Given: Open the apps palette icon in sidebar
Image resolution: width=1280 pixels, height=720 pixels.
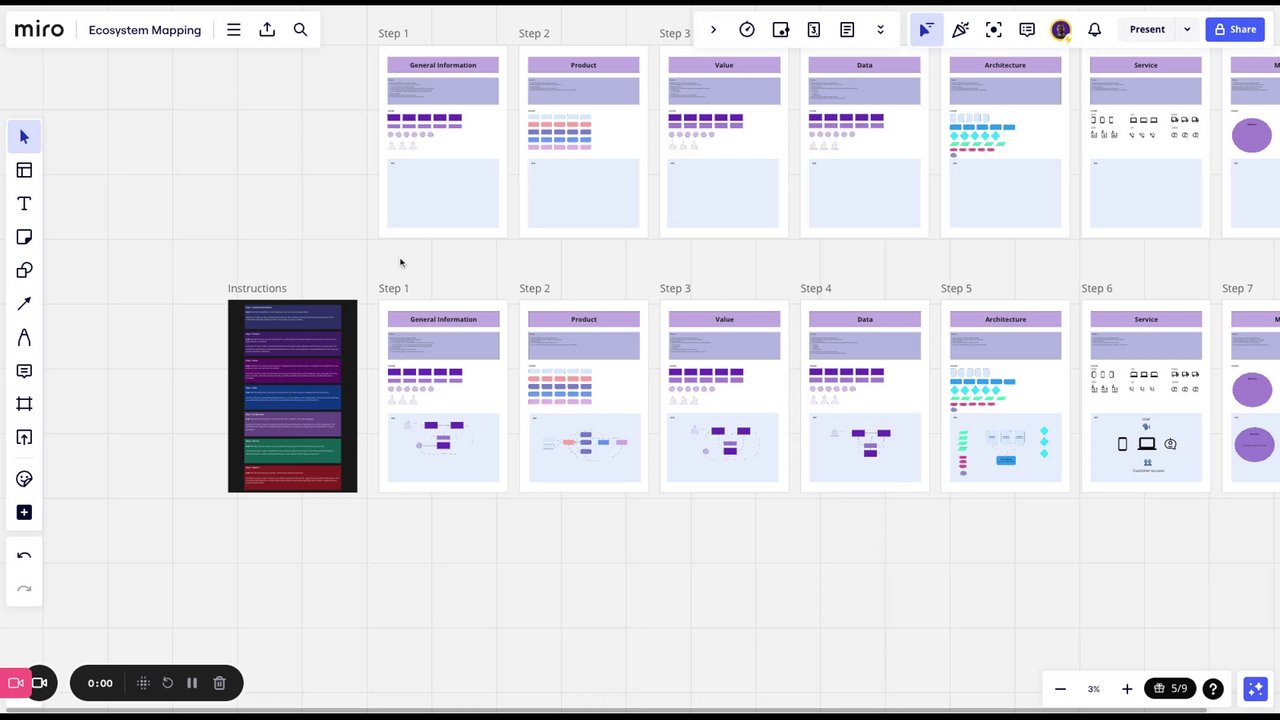Looking at the screenshot, I should (24, 479).
